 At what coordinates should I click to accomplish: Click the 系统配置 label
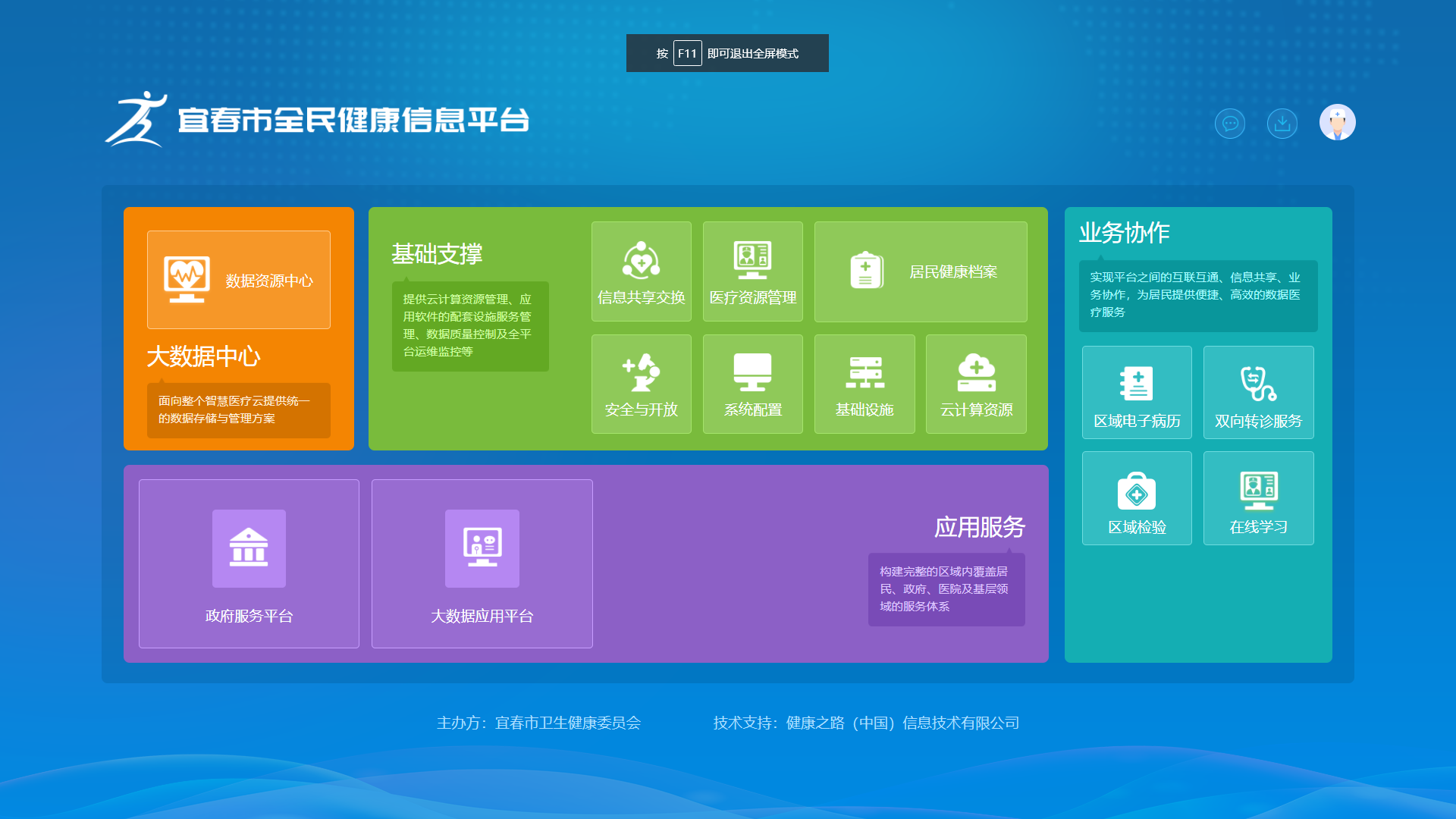pyautogui.click(x=753, y=410)
